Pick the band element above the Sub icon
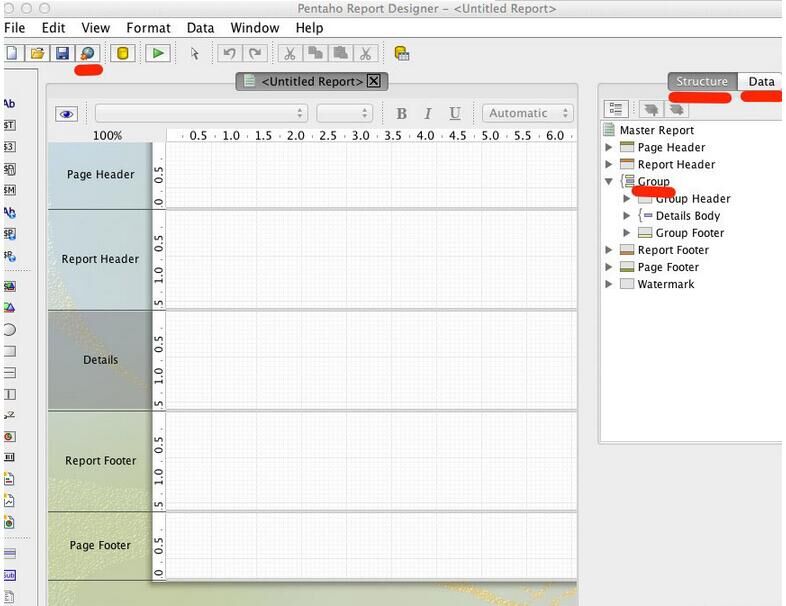This screenshot has width=786, height=606. [9, 553]
